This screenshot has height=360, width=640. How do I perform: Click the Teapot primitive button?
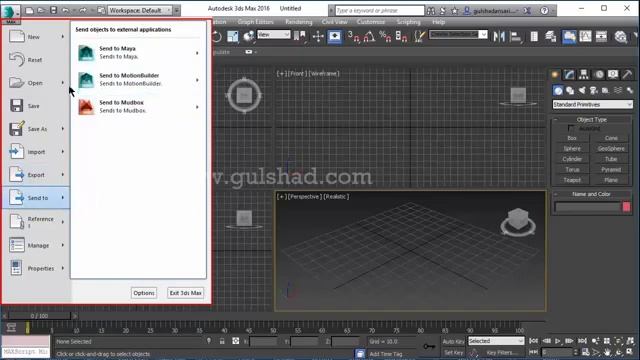click(x=572, y=180)
